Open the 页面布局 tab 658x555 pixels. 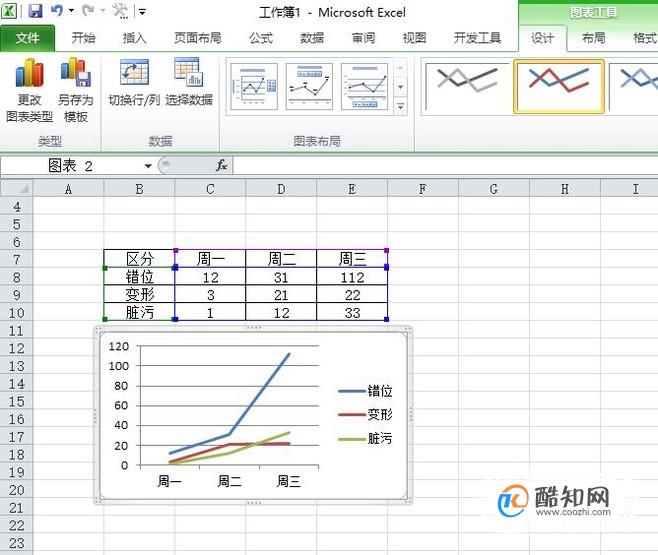[198, 38]
